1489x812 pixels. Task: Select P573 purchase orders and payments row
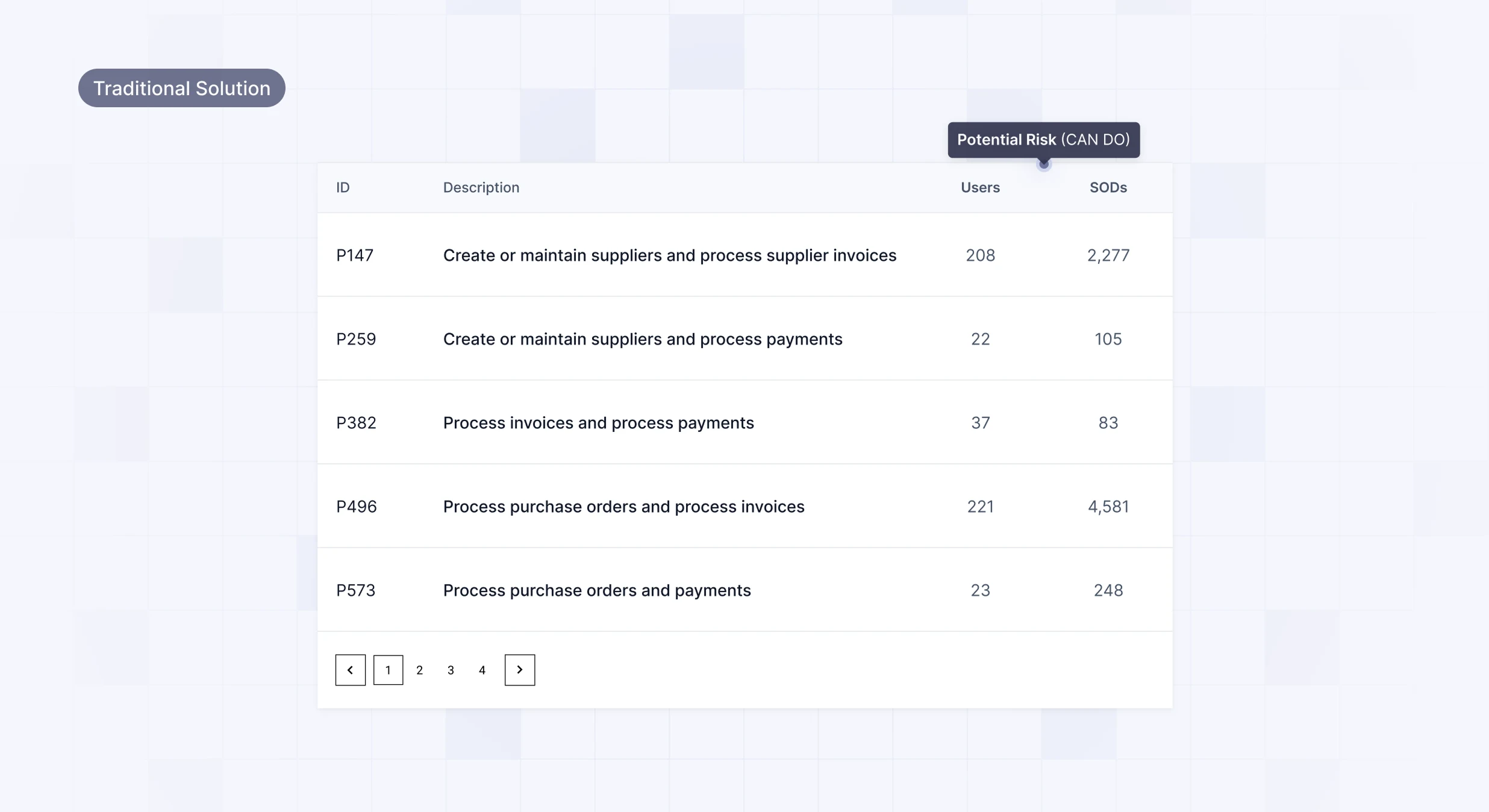click(596, 590)
